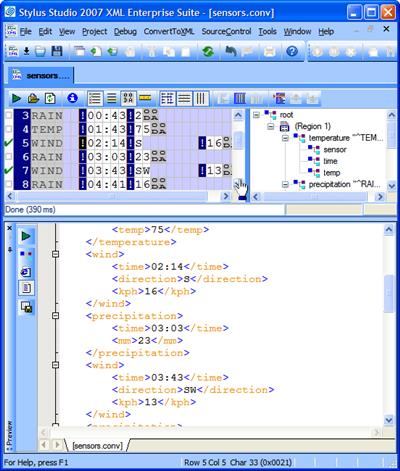
Task: Open the ConvertToXML menu
Action: [169, 32]
